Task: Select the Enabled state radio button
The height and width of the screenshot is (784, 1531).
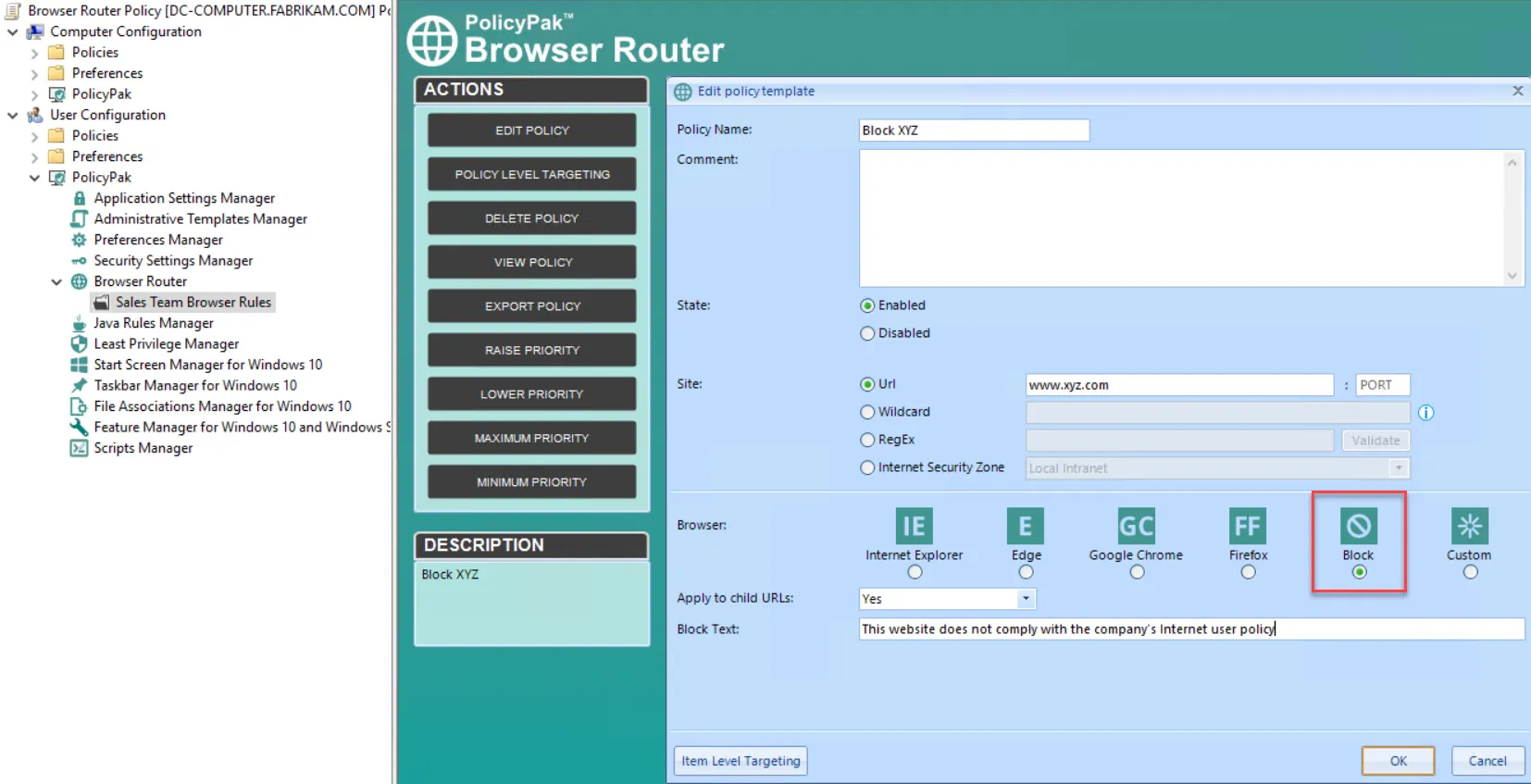Action: point(867,305)
